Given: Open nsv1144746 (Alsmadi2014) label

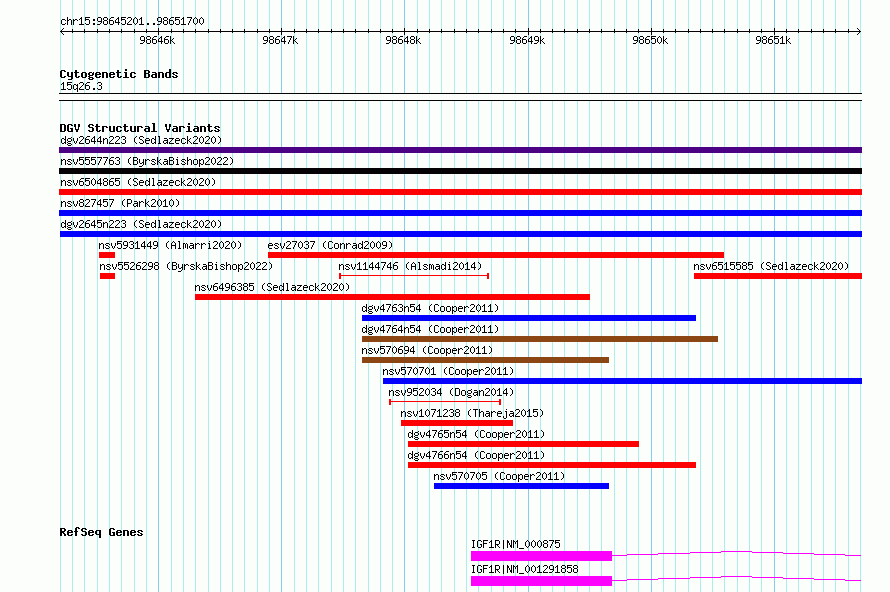Looking at the screenshot, I should pyautogui.click(x=410, y=266).
